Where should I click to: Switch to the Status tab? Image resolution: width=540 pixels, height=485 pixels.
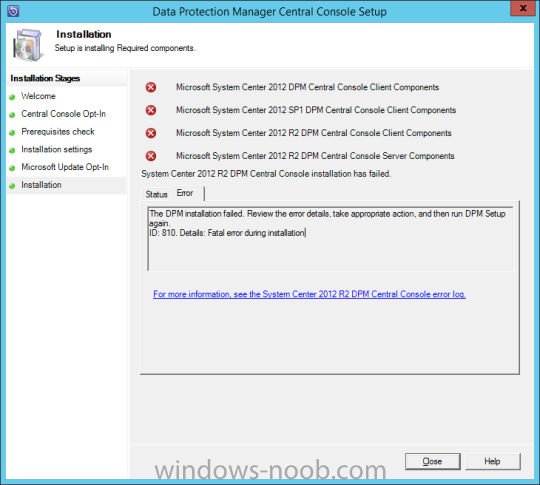[x=156, y=194]
